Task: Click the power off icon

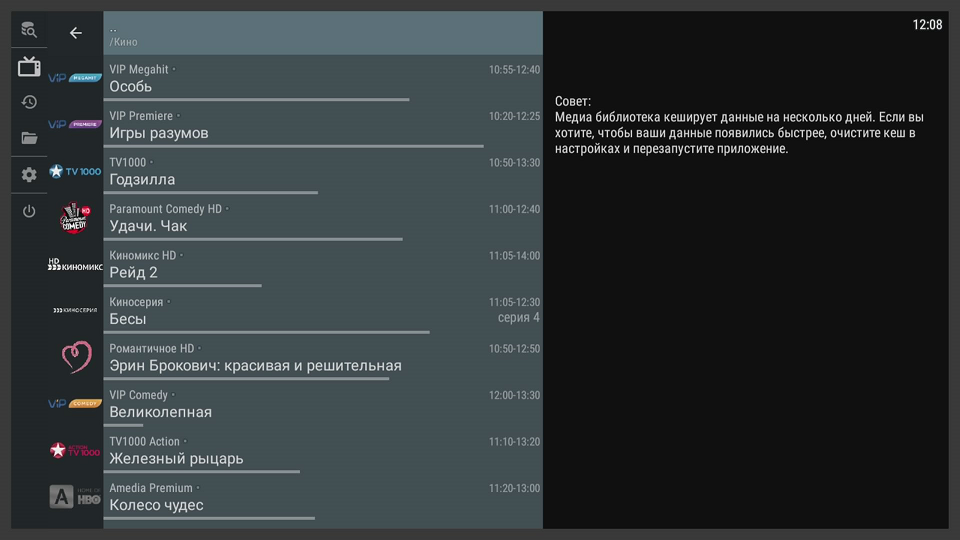Action: 29,211
